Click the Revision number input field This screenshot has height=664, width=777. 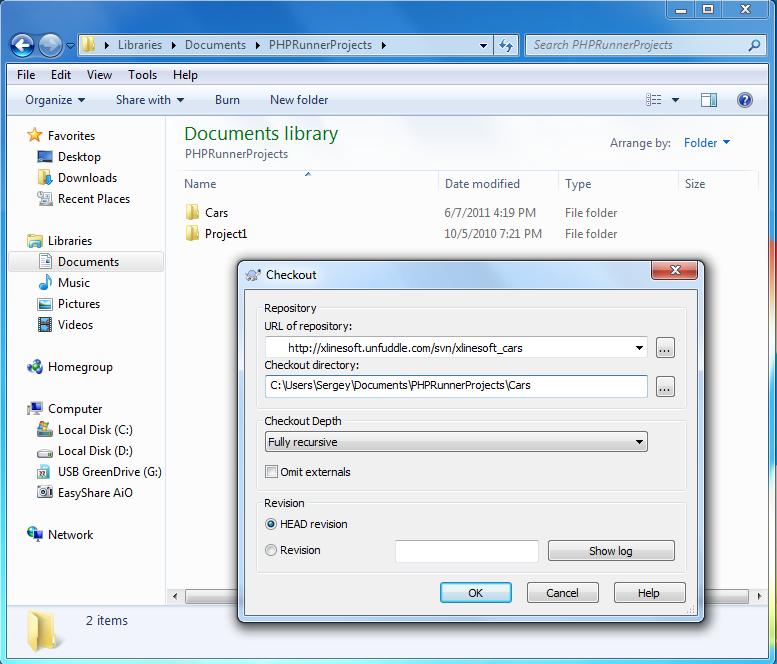(x=467, y=551)
